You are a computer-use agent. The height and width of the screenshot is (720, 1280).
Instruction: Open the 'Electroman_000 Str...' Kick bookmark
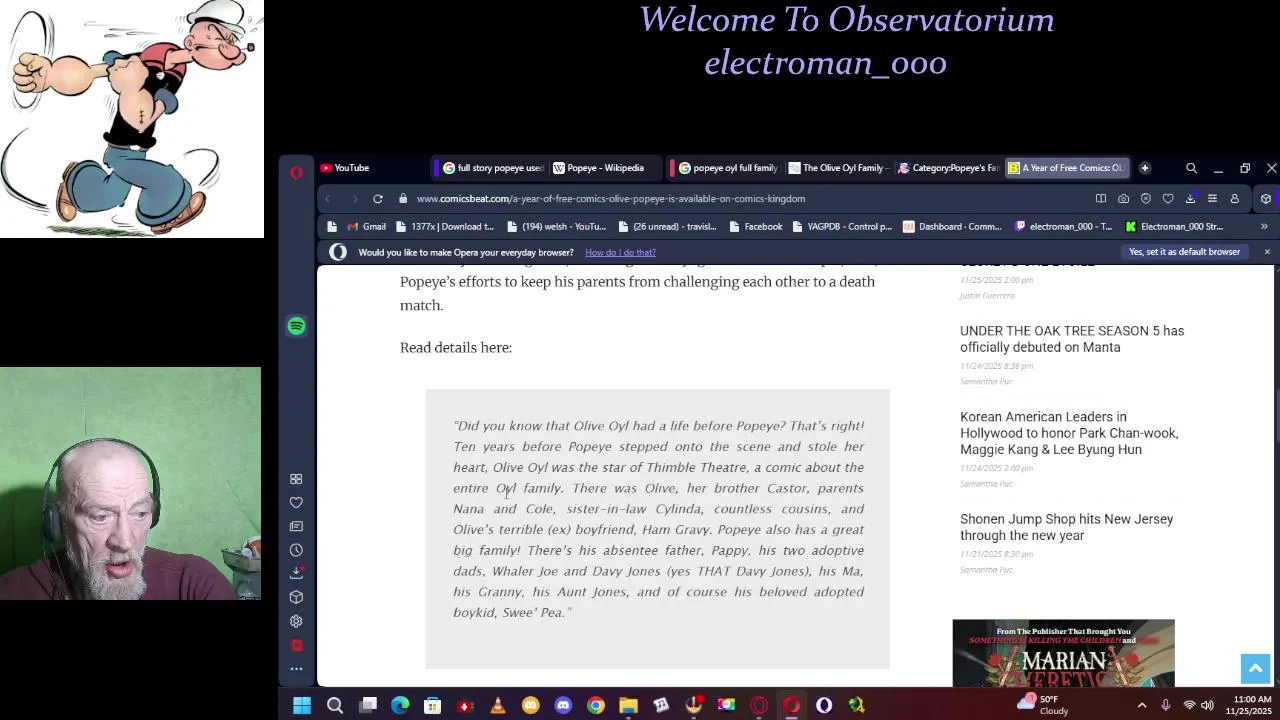pos(1174,227)
